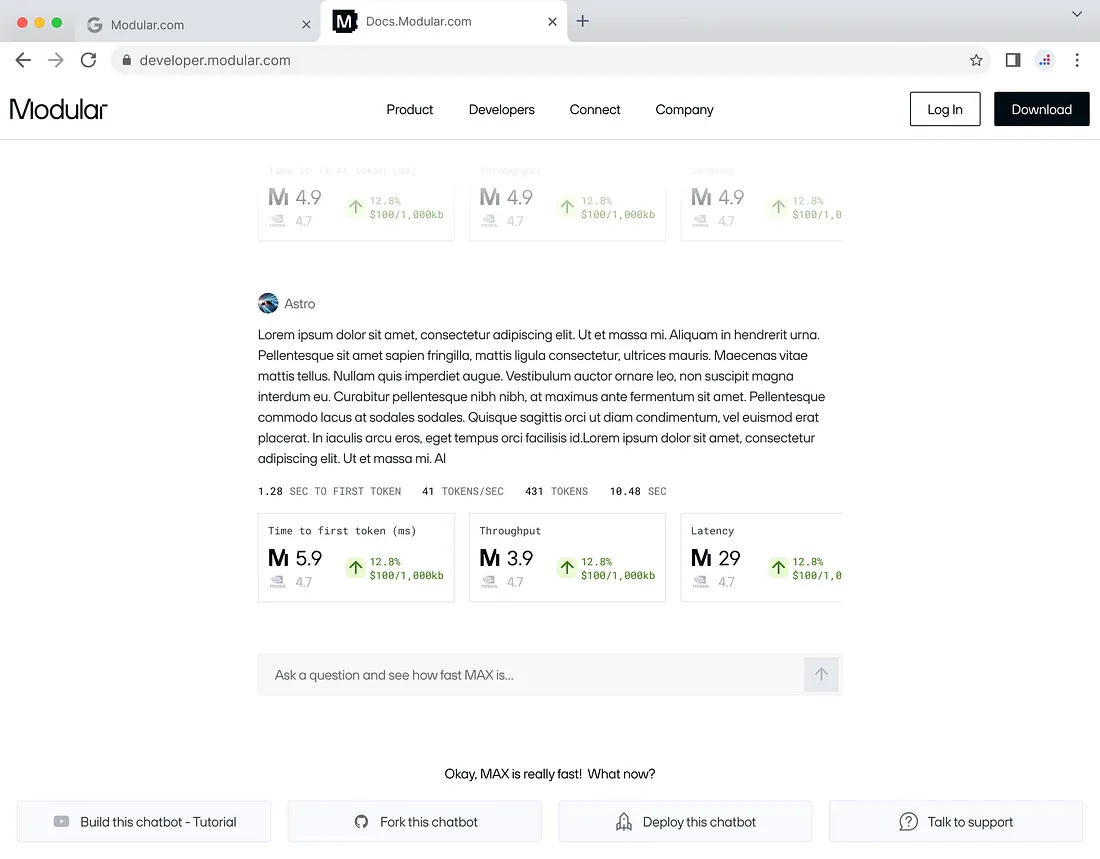This screenshot has height=859, width=1100.
Task: Click the YouTube icon on Tutorial button
Action: (x=62, y=822)
